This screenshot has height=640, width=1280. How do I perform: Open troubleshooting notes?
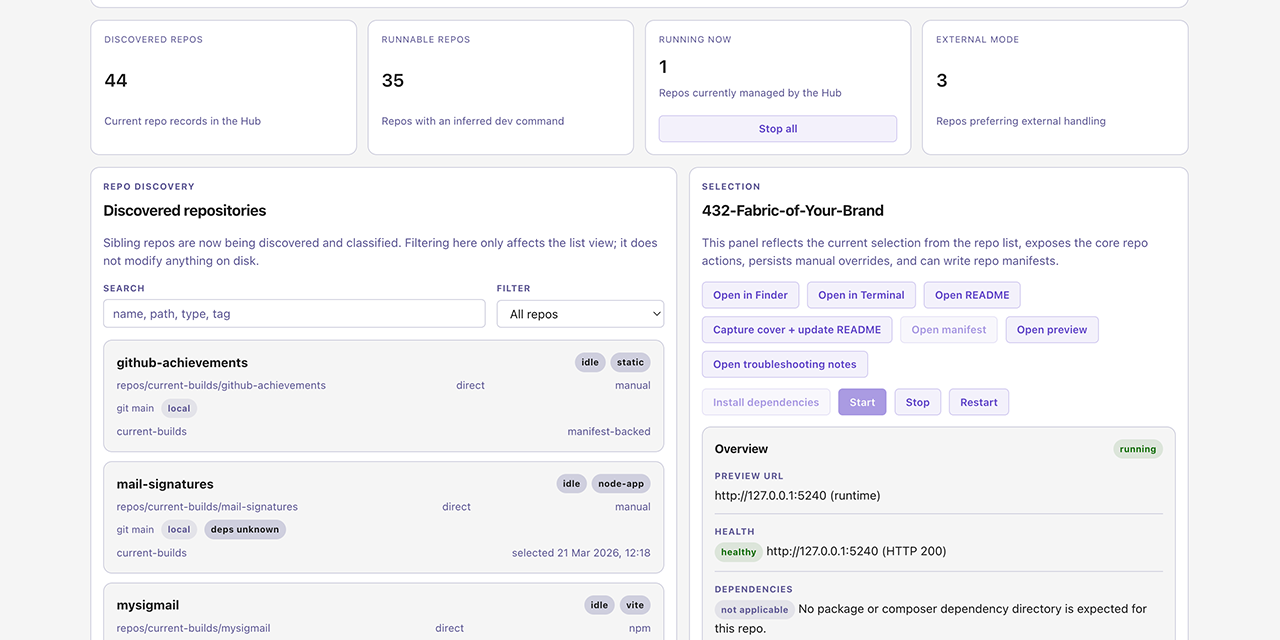[x=784, y=365]
